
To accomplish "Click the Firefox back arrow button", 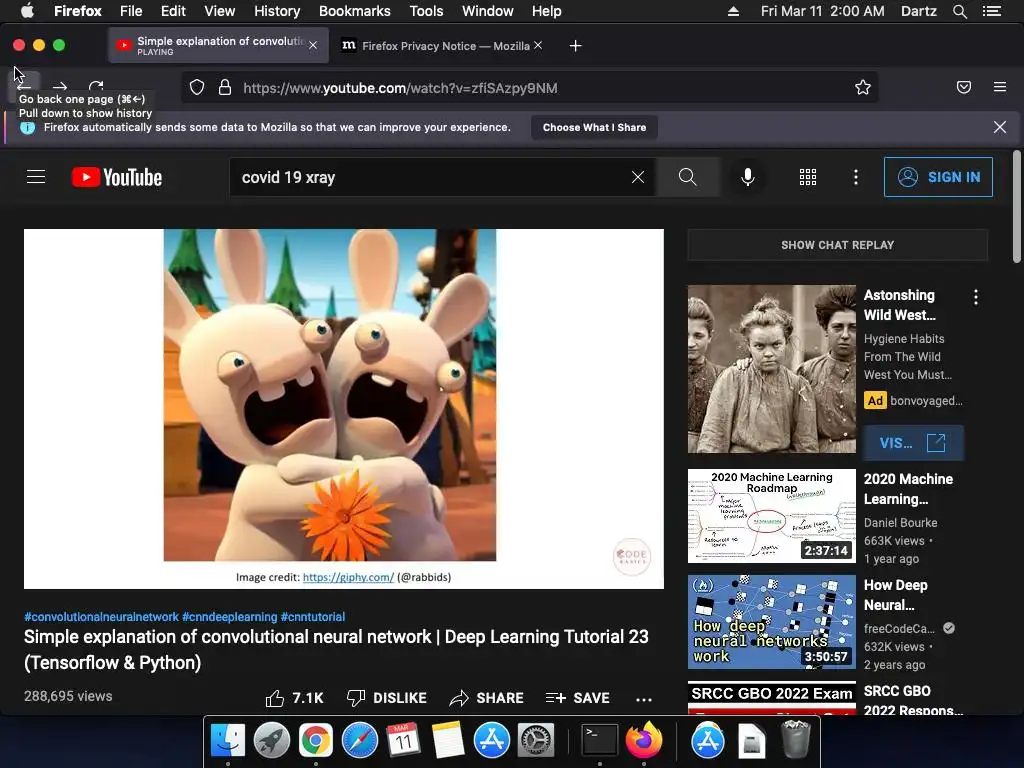I will [x=24, y=86].
